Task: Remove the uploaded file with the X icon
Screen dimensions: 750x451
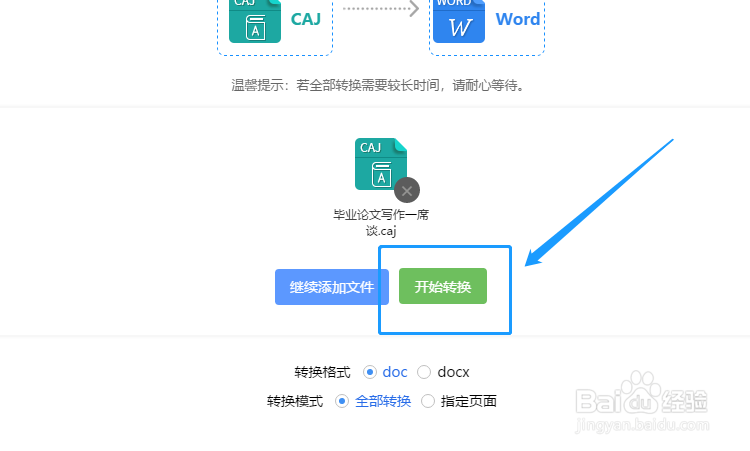Action: pyautogui.click(x=407, y=190)
